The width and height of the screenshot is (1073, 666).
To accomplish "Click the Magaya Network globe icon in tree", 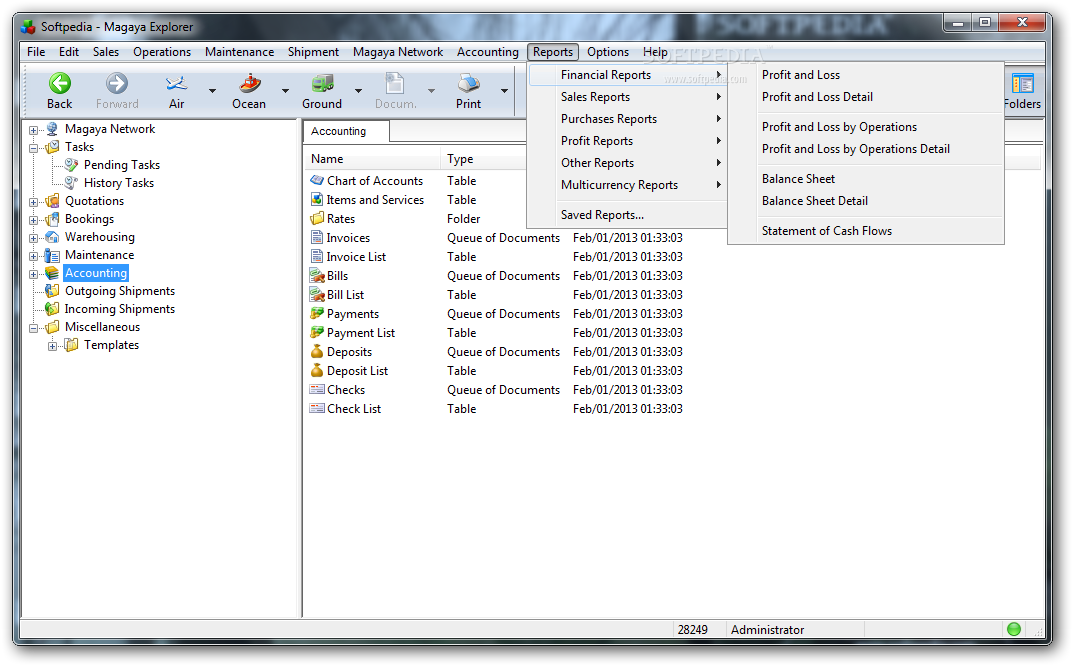I will 52,129.
